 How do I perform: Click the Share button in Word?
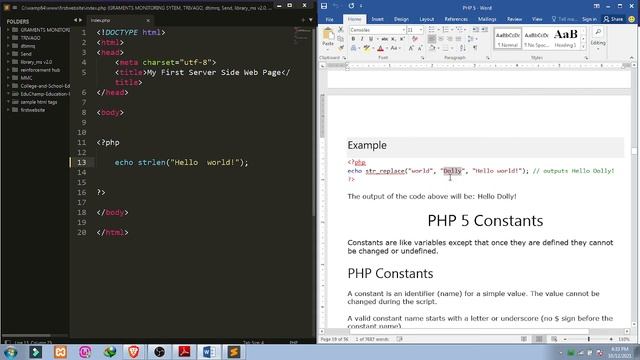(x=613, y=19)
